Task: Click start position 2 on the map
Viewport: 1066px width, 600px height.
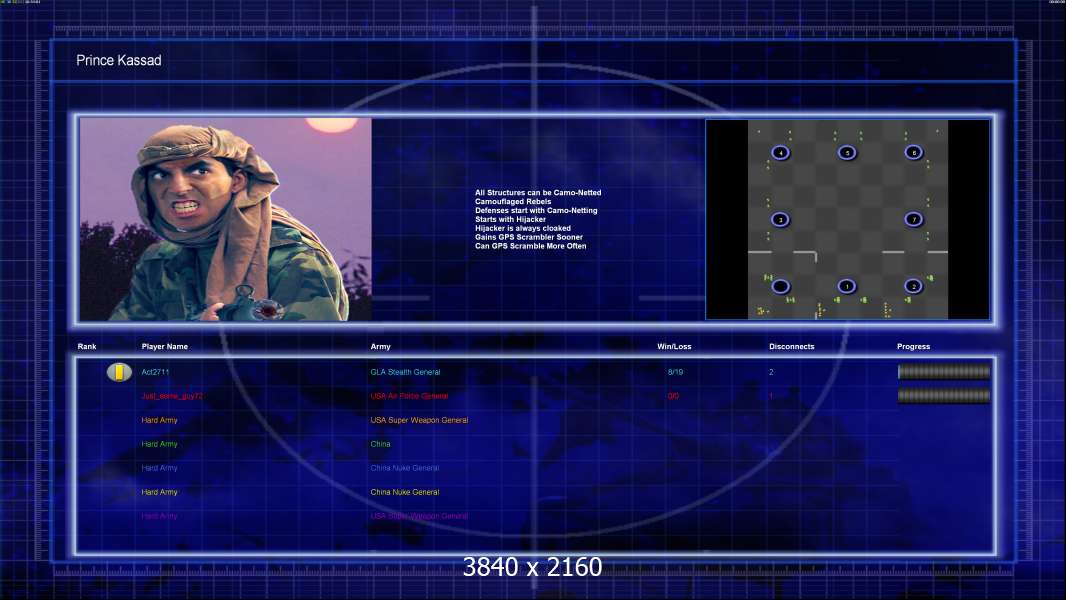Action: coord(914,287)
